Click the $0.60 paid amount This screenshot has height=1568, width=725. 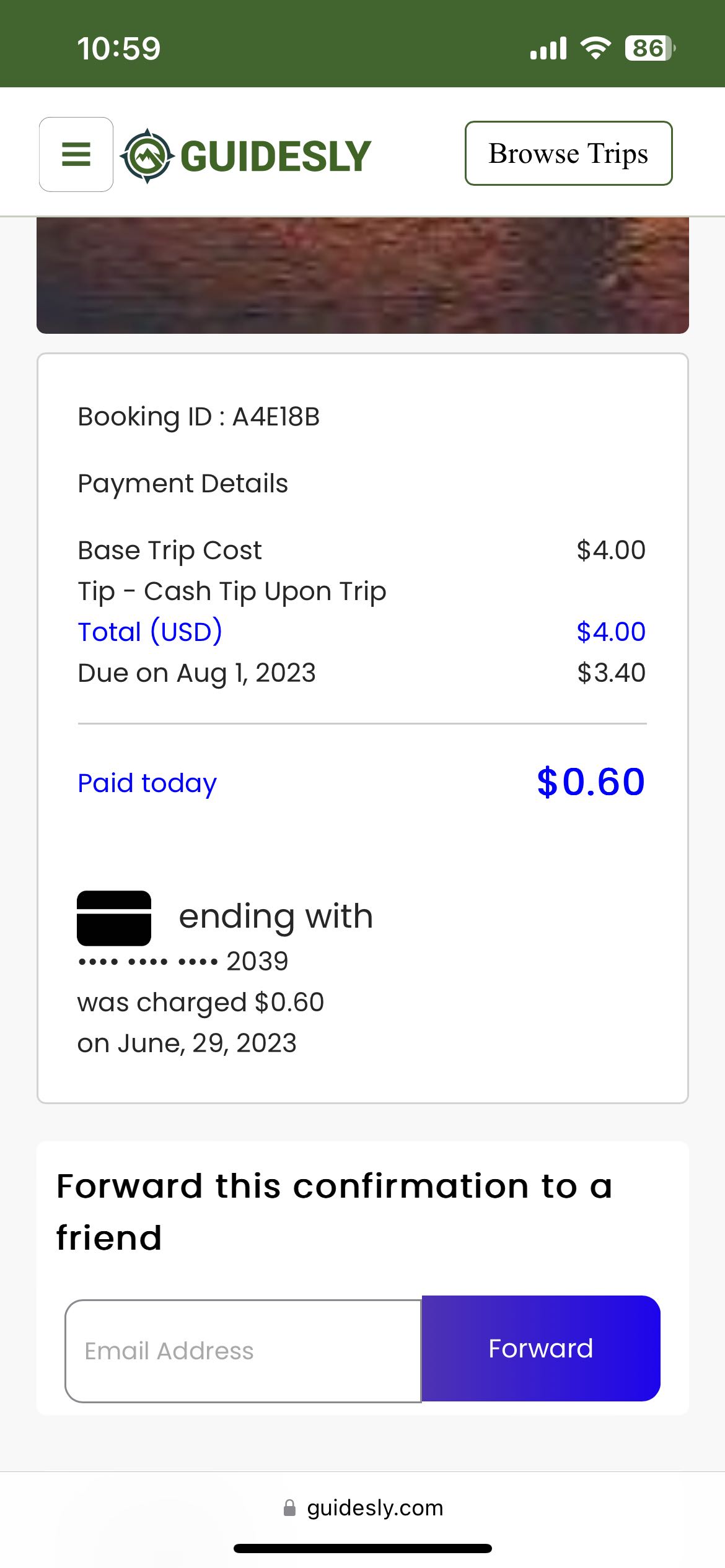pos(591,782)
